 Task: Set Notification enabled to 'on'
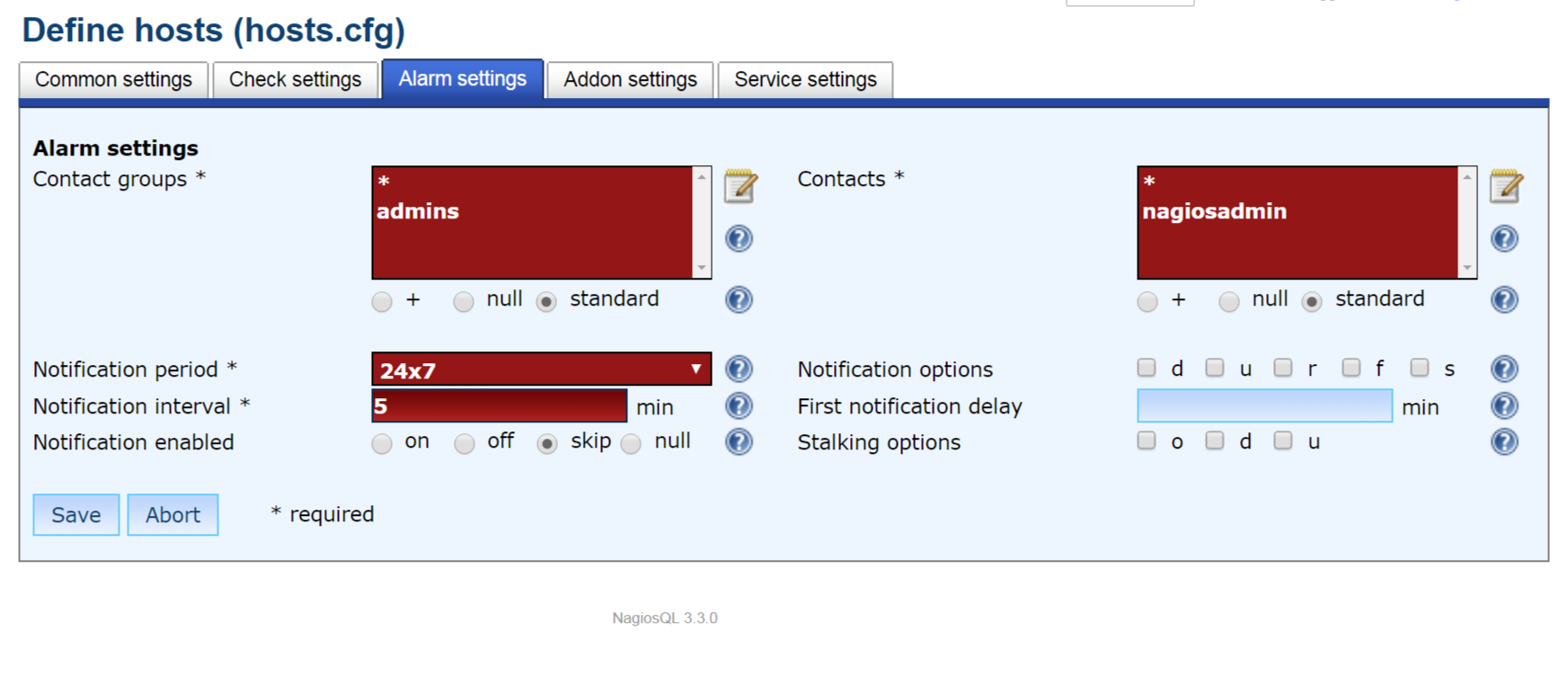(x=382, y=443)
